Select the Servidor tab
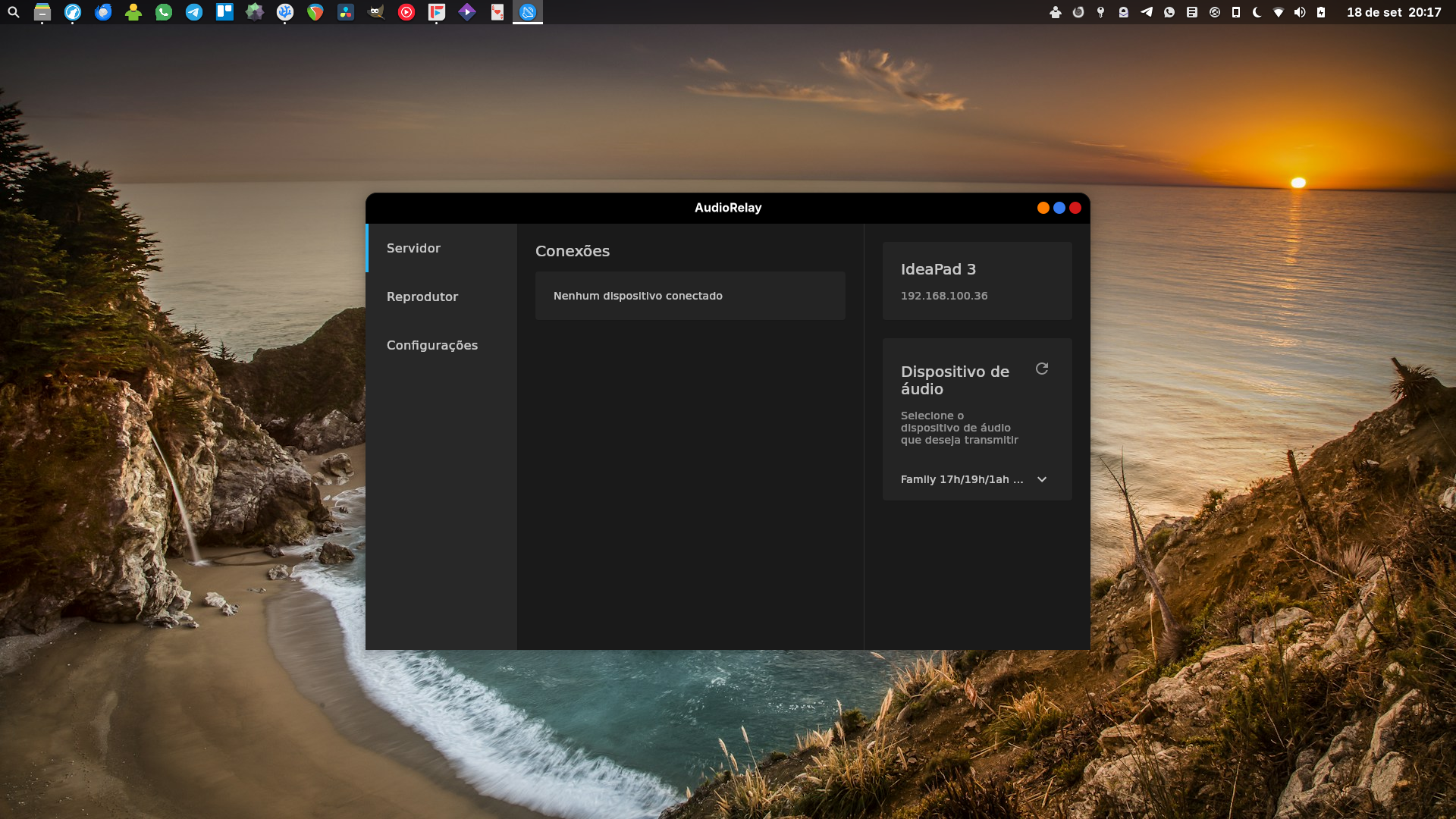The image size is (1456, 819). (x=413, y=248)
